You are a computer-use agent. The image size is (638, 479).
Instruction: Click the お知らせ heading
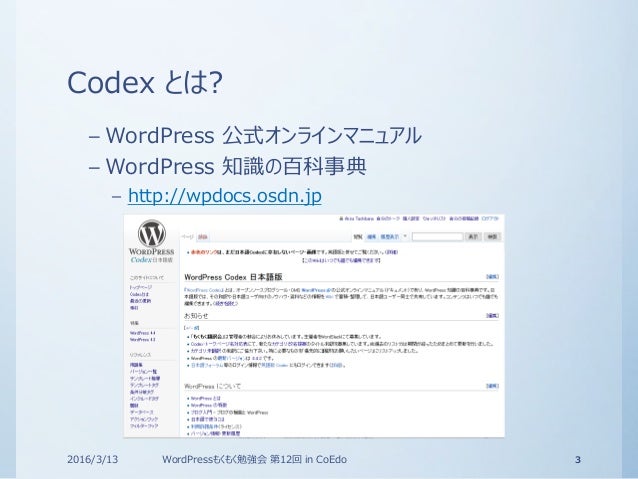coord(196,316)
